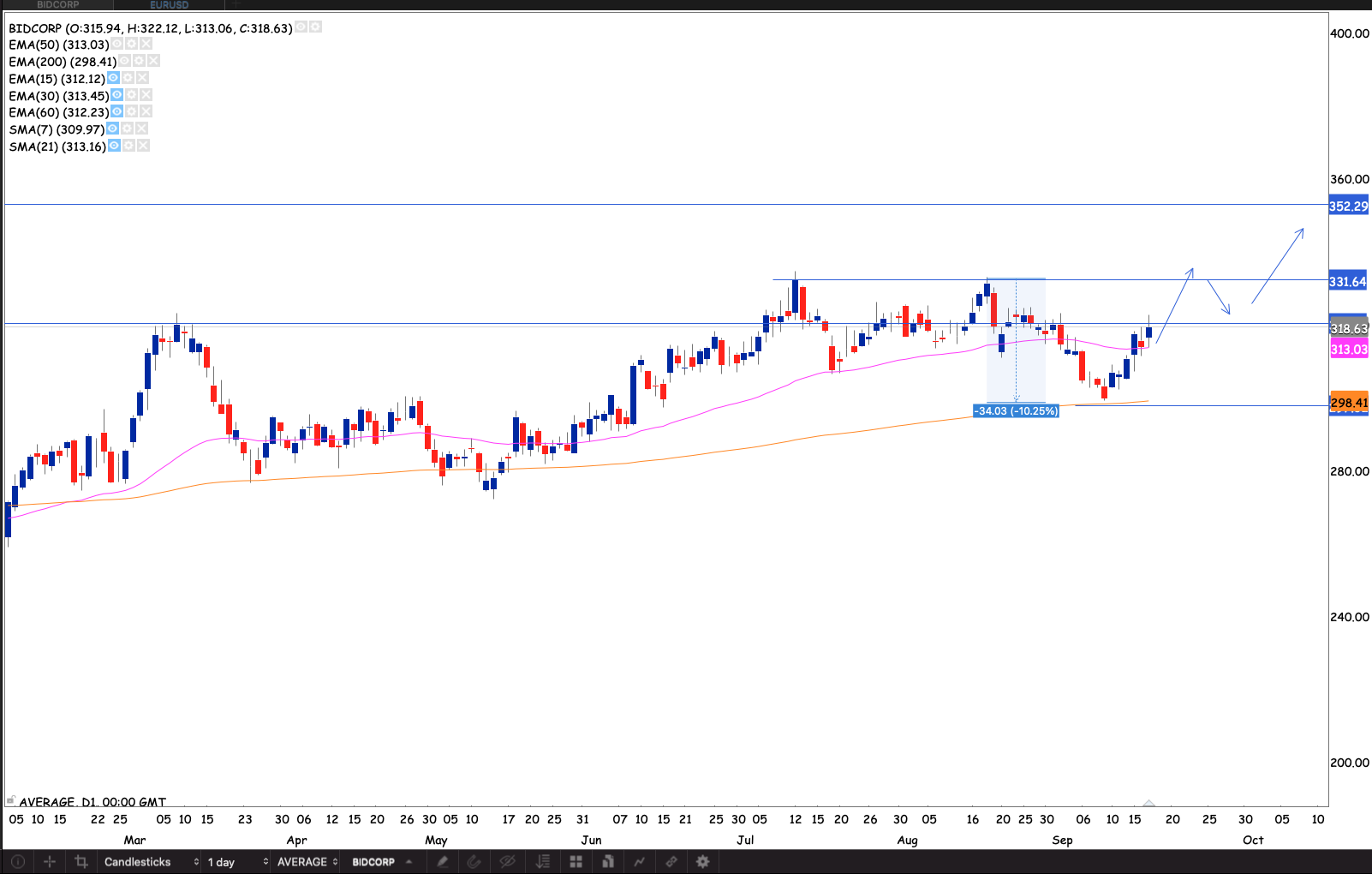
Task: Remove SMA(7) indicator with X button
Action: click(141, 129)
